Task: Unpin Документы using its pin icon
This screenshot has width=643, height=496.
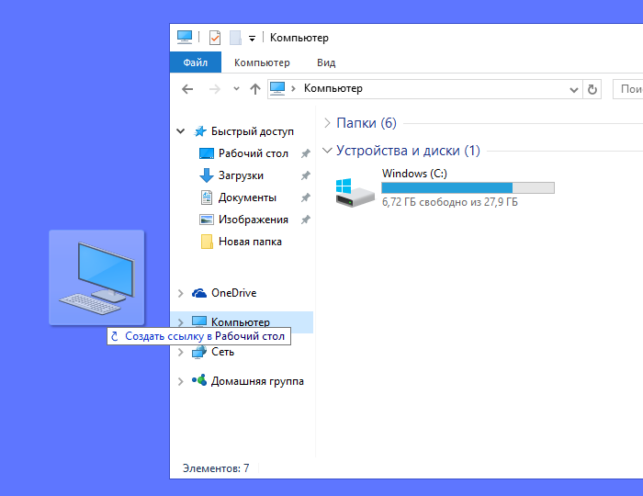Action: (305, 198)
